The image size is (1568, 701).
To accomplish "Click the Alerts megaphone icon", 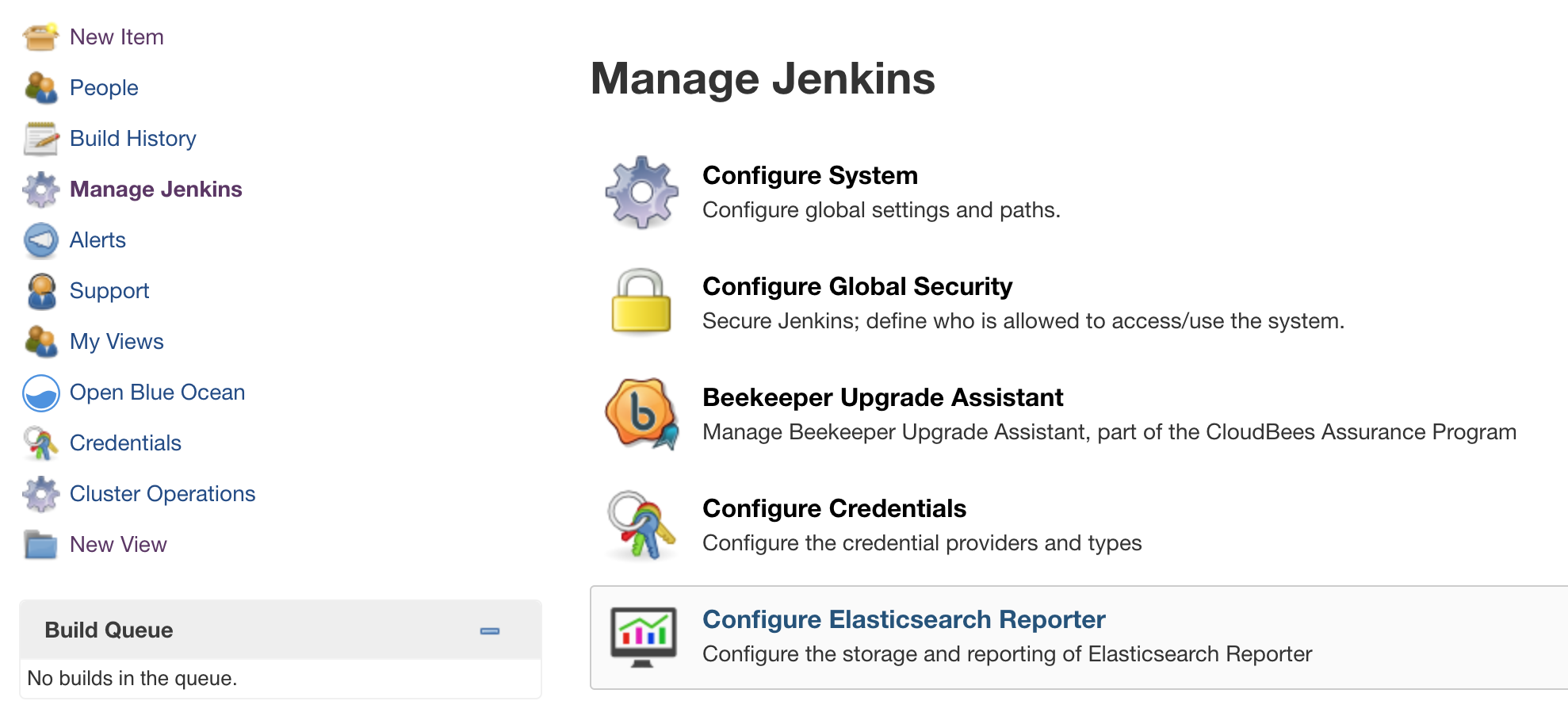I will [x=40, y=239].
